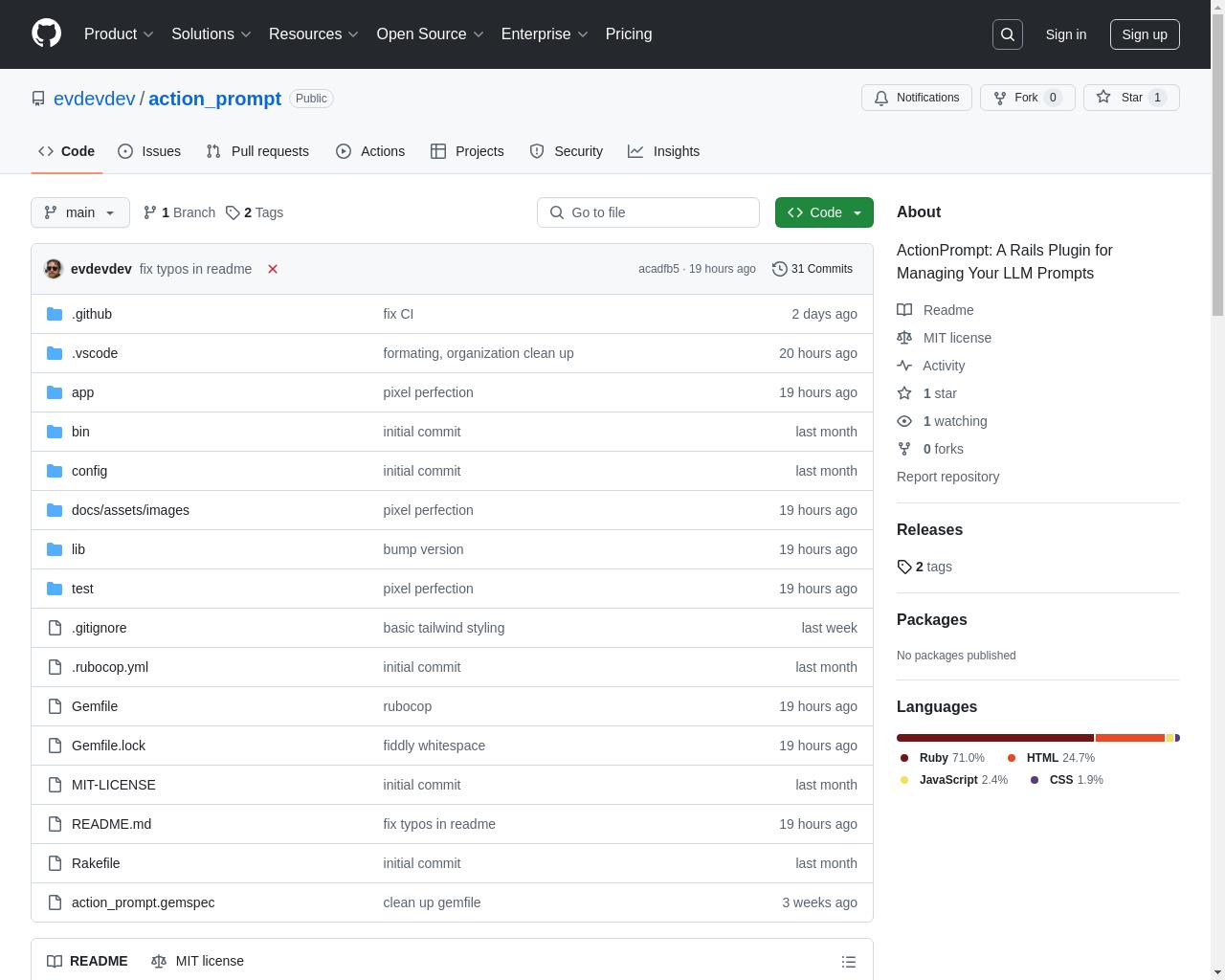The image size is (1225, 980).
Task: Fork this repository
Action: [1028, 98]
